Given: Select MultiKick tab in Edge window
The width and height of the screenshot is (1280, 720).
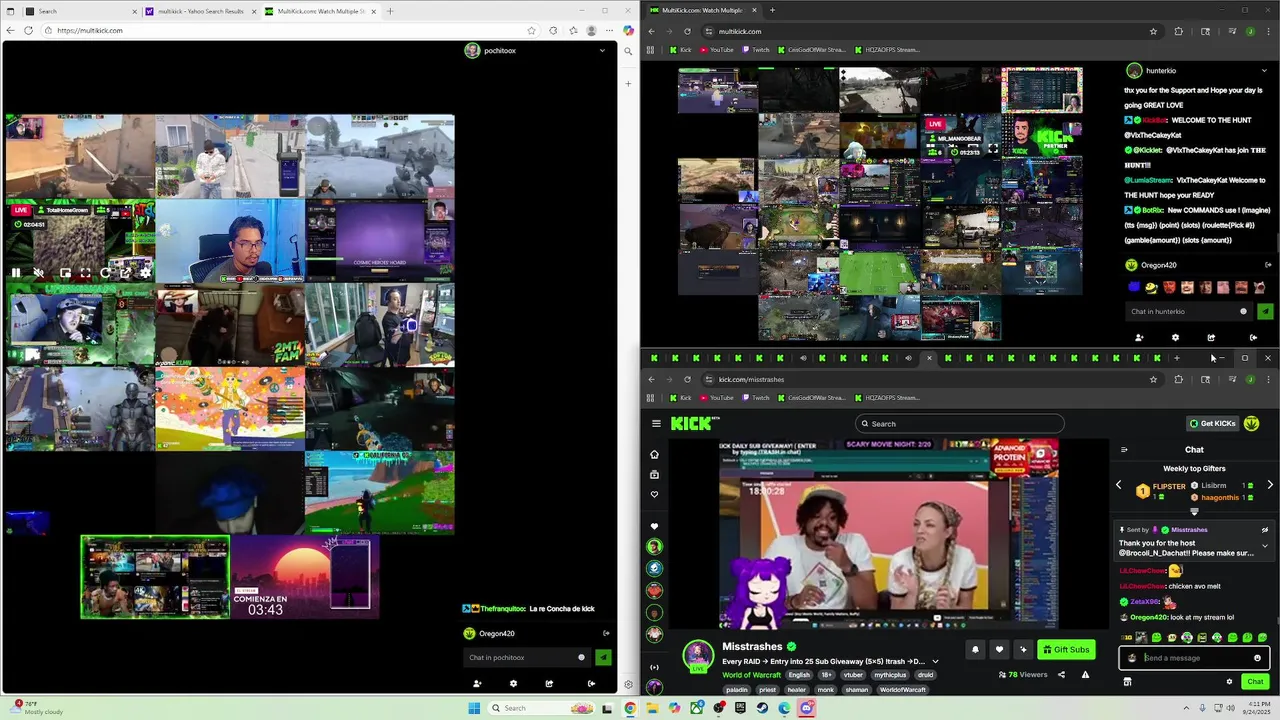Looking at the screenshot, I should coord(319,11).
